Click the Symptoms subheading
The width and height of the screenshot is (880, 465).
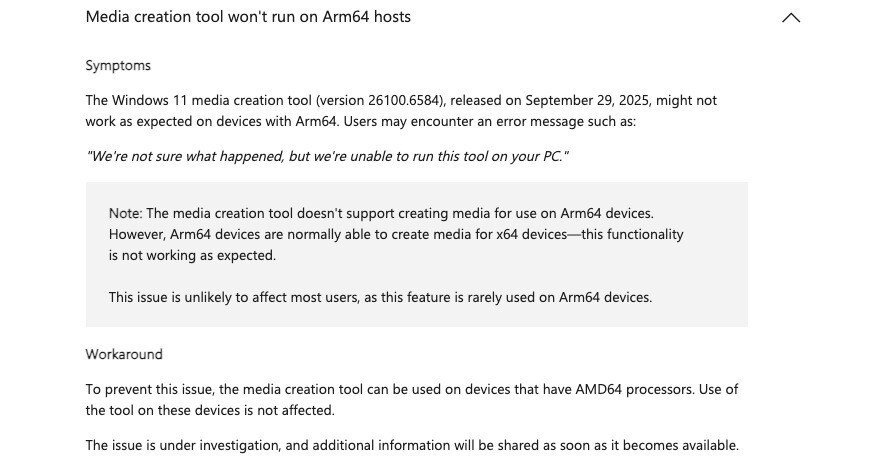118,65
